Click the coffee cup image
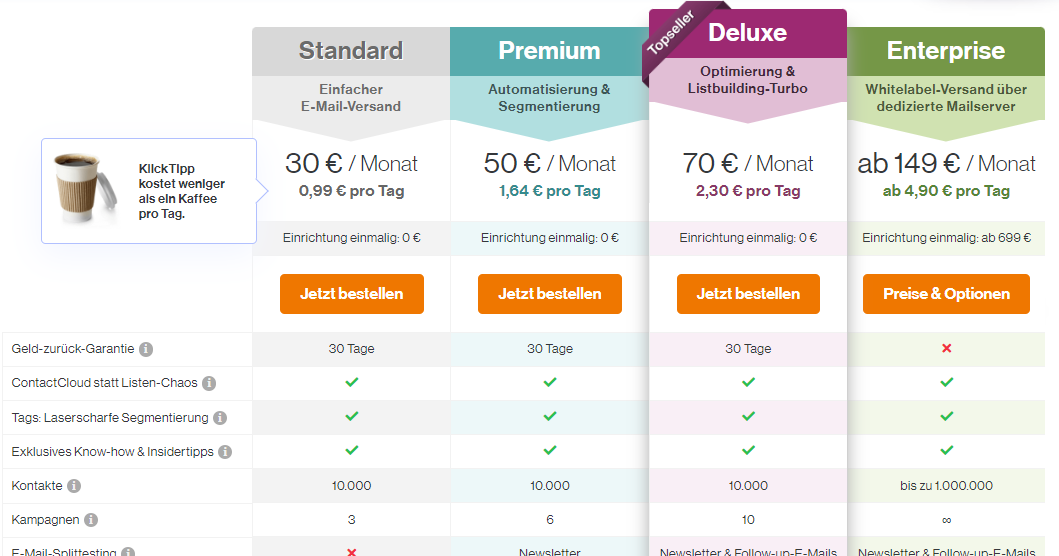Image resolution: width=1059 pixels, height=556 pixels. (x=85, y=188)
